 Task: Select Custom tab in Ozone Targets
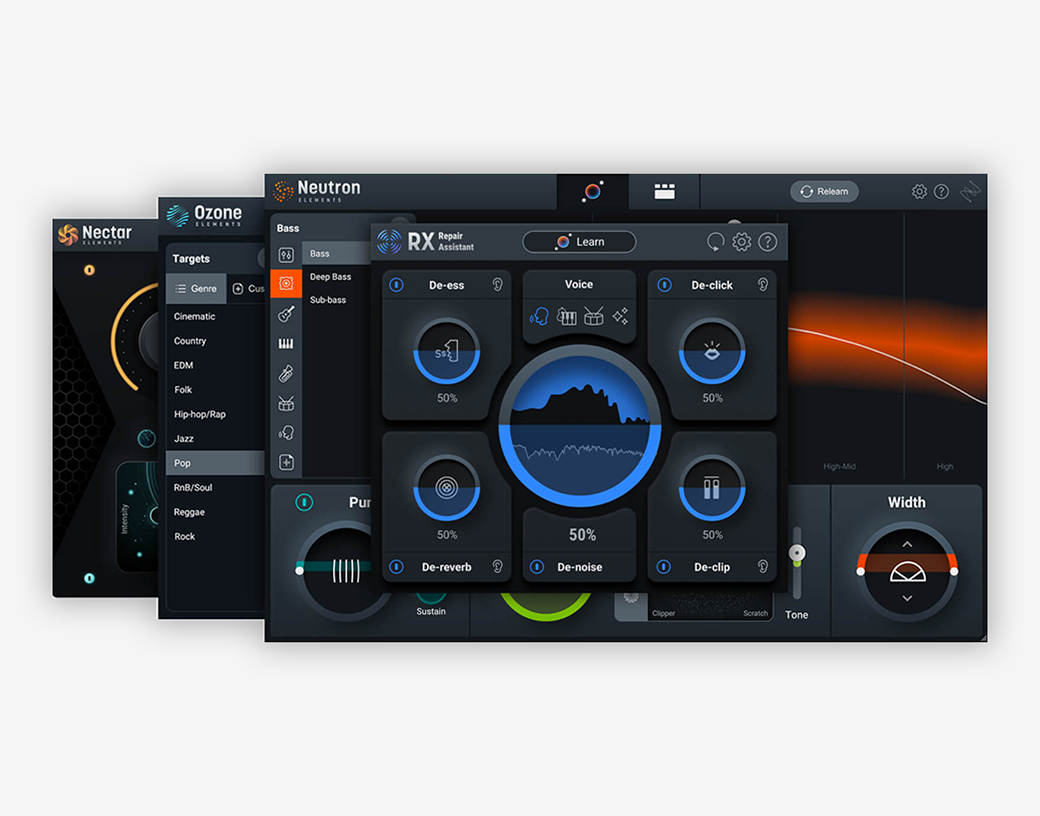point(247,289)
